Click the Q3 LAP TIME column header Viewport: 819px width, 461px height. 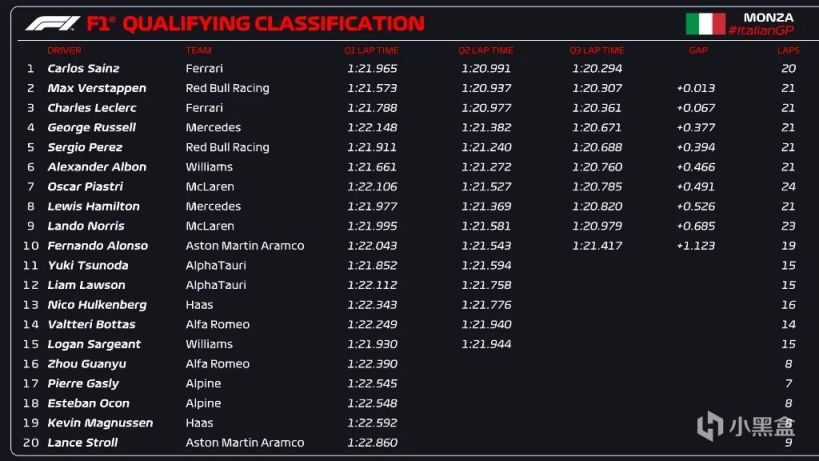[597, 50]
